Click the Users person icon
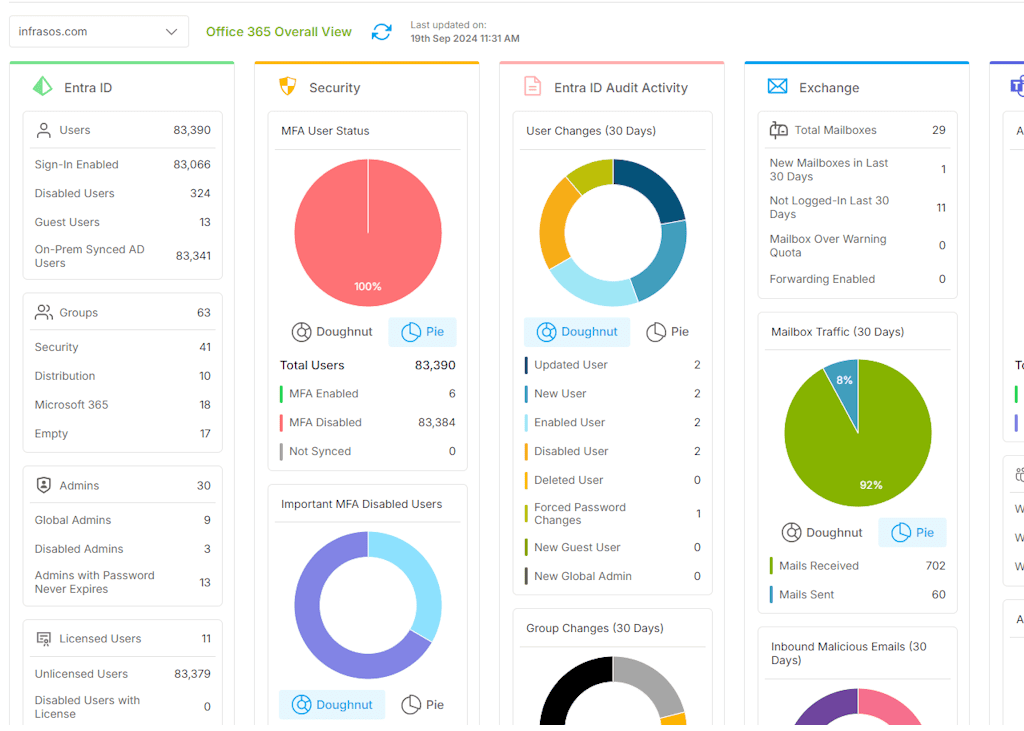 pos(43,130)
